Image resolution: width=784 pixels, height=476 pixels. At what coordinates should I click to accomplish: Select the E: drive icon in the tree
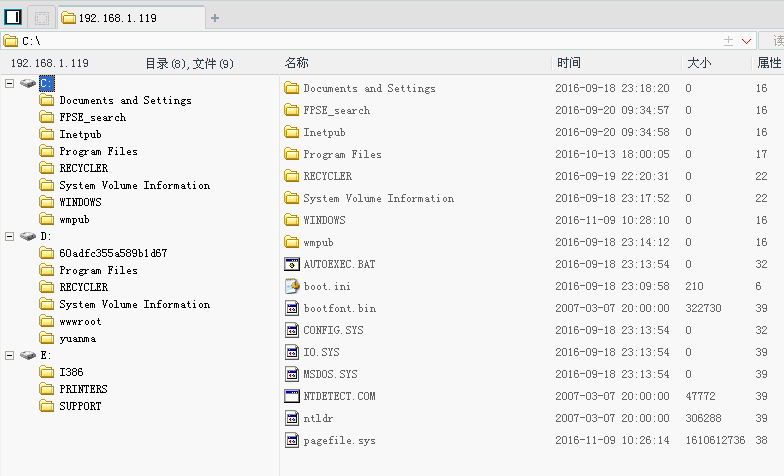click(28, 355)
